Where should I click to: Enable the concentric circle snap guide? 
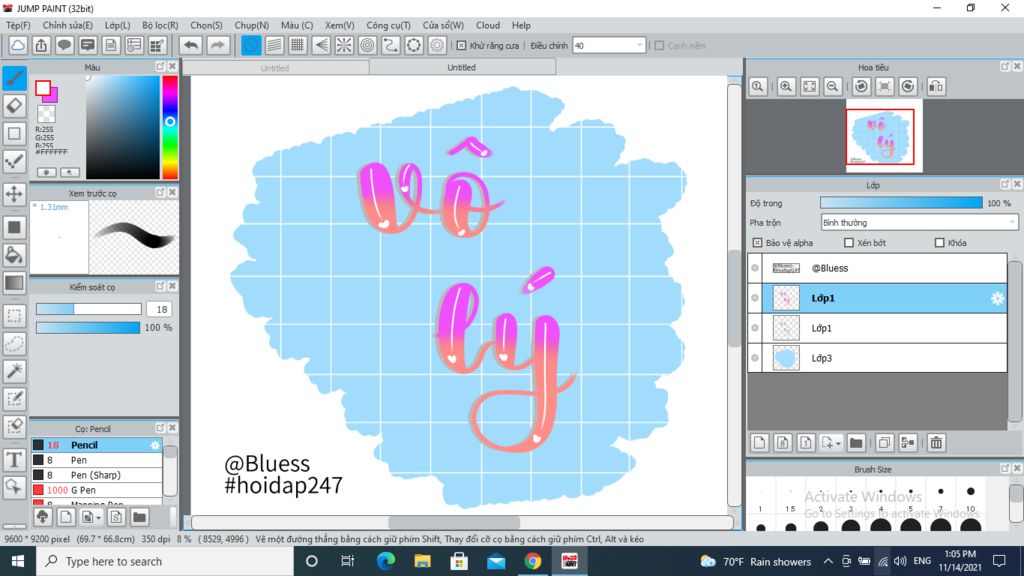[368, 45]
